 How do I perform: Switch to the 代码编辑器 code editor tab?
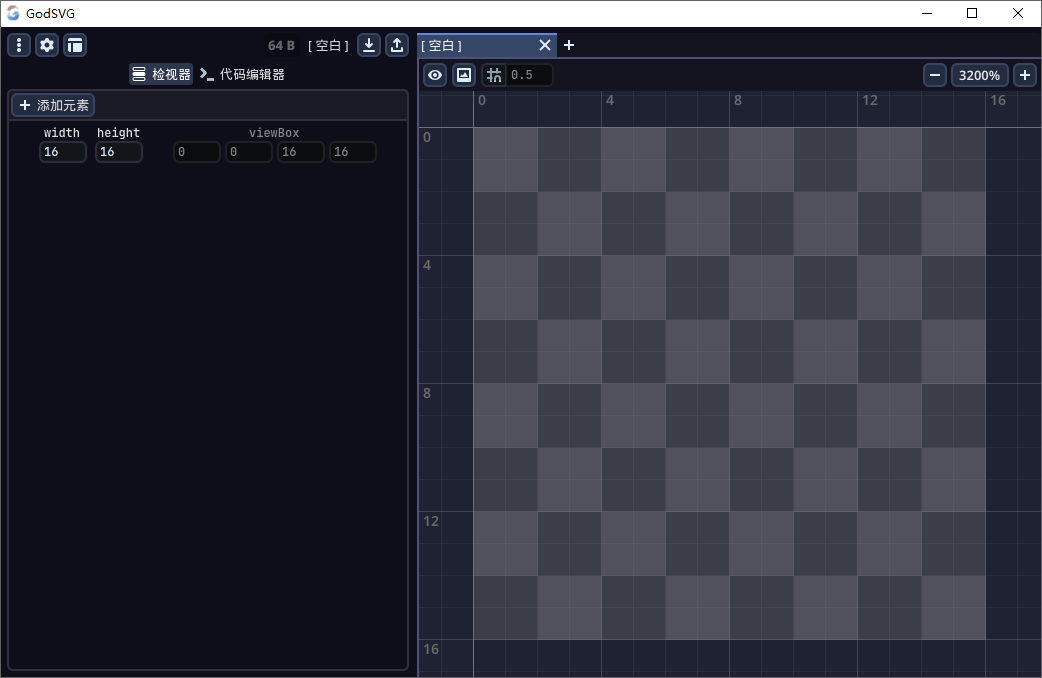coord(242,74)
